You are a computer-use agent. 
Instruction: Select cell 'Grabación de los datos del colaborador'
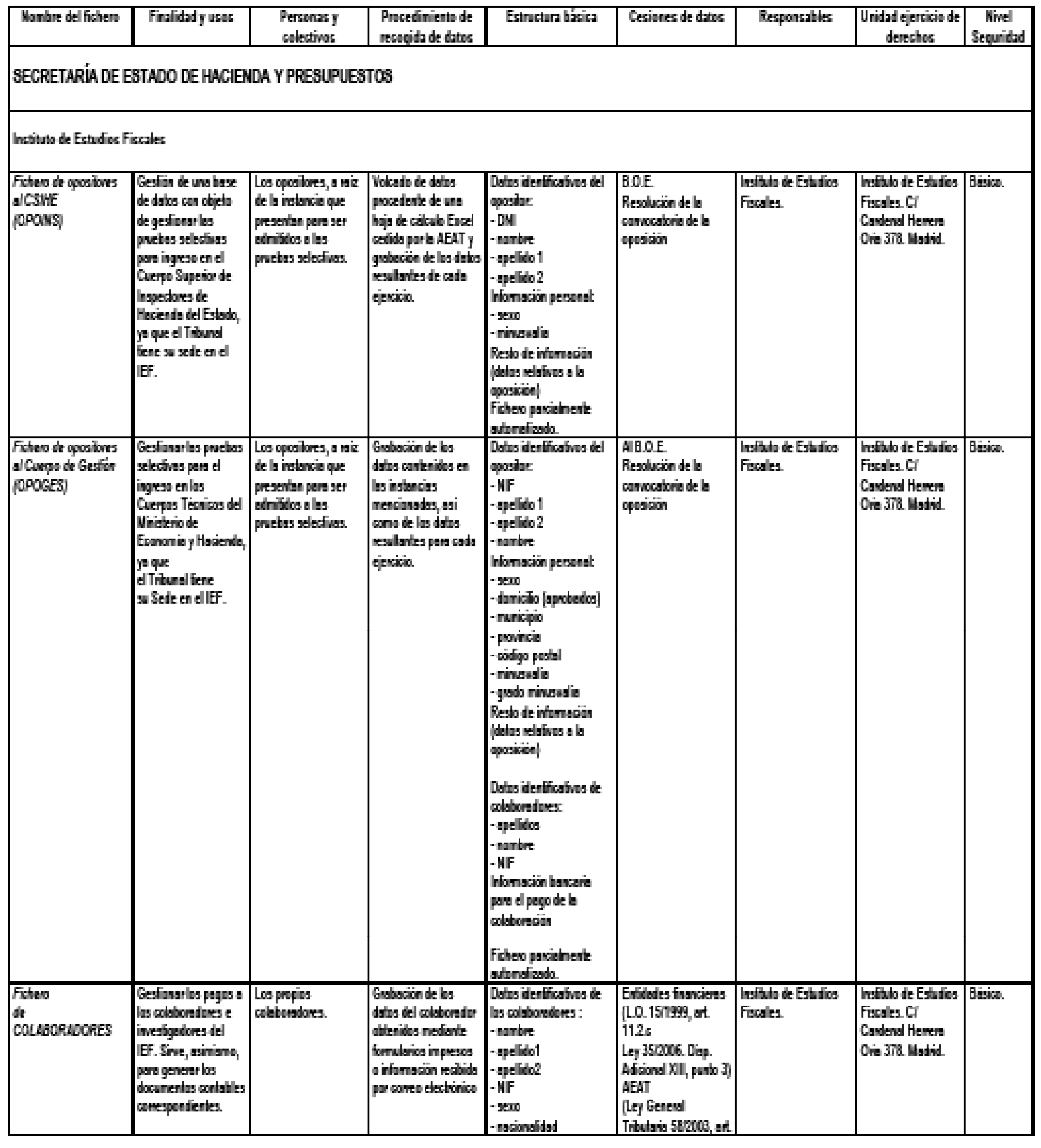click(x=427, y=1060)
